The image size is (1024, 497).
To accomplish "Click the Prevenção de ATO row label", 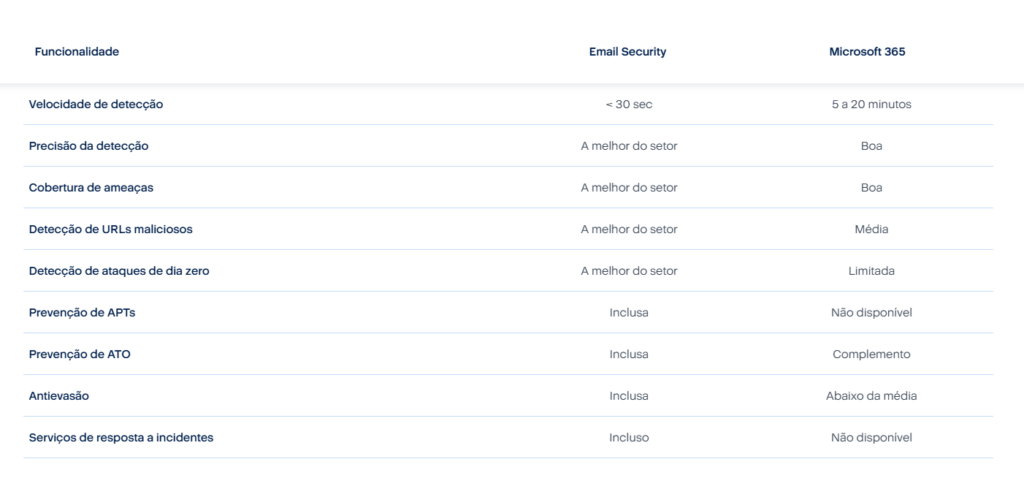I will [80, 354].
